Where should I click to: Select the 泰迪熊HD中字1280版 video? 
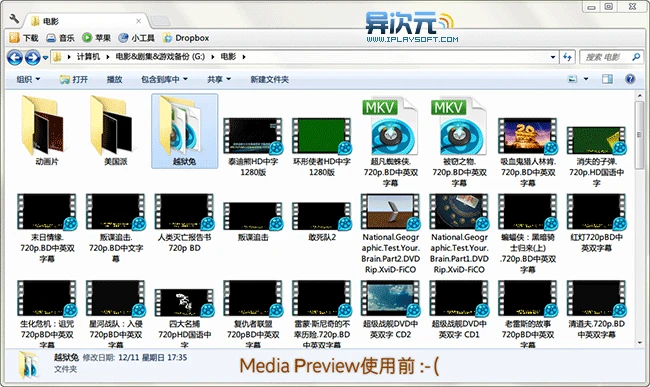pos(253,147)
